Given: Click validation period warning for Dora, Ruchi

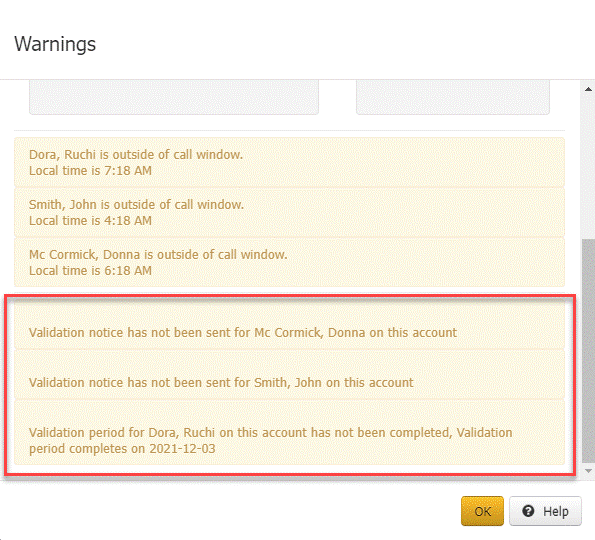Looking at the screenshot, I should tap(290, 432).
